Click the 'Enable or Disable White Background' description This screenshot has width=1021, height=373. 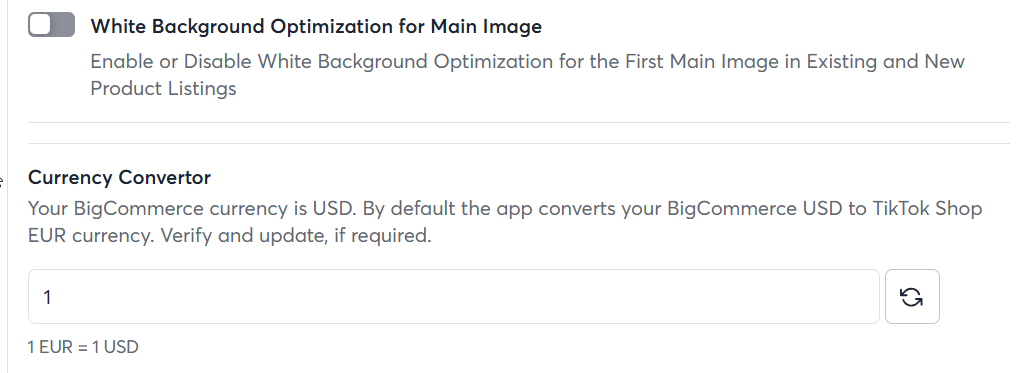(527, 74)
